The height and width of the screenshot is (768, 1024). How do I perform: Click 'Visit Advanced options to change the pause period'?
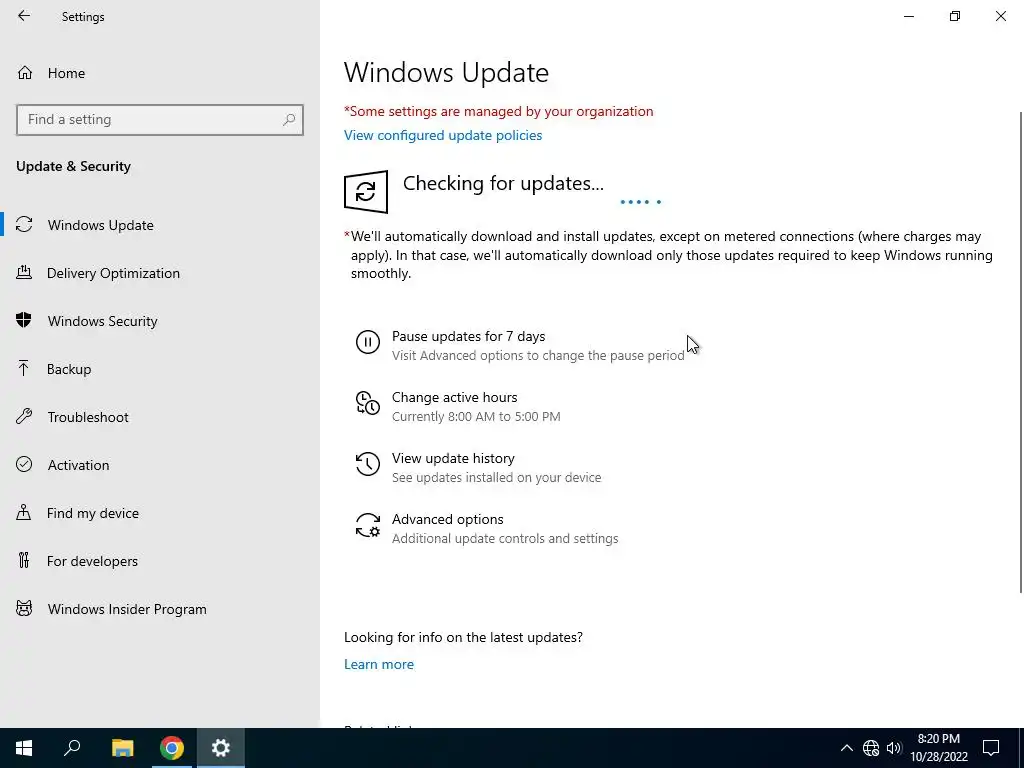coord(538,355)
